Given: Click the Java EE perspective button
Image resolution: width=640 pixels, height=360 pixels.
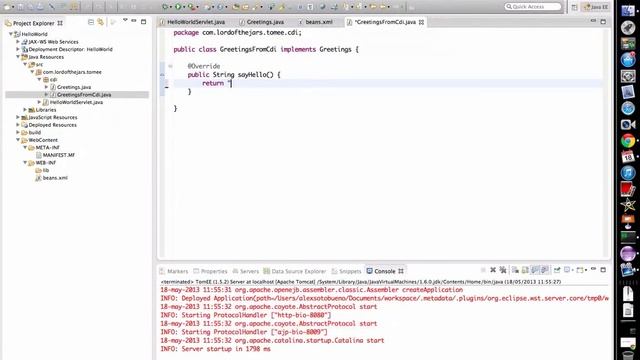Looking at the screenshot, I should pyautogui.click(x=596, y=7).
